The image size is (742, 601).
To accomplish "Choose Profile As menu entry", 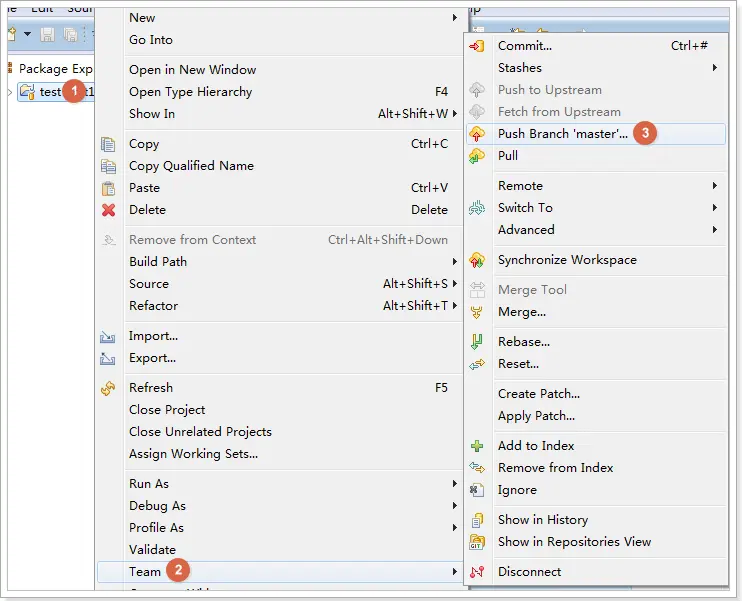I will click(280, 528).
